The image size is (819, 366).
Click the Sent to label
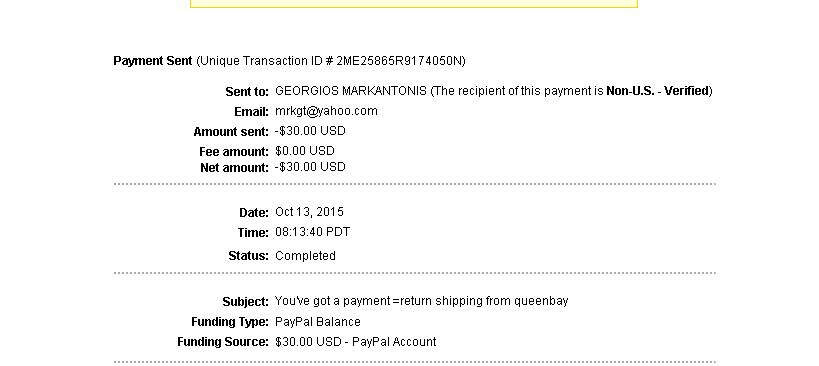click(247, 92)
